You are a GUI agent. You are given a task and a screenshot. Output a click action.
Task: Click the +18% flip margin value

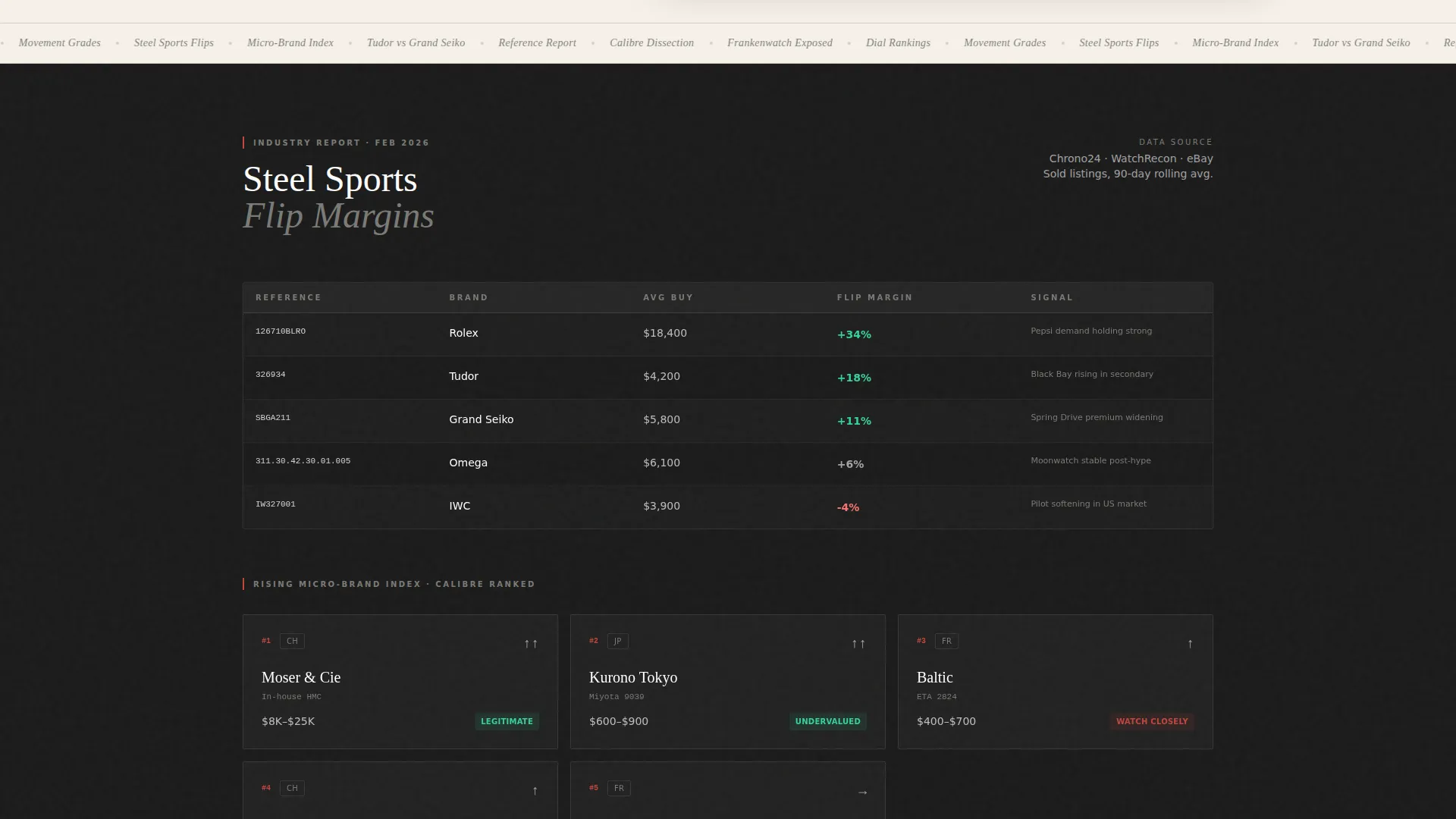tap(854, 378)
